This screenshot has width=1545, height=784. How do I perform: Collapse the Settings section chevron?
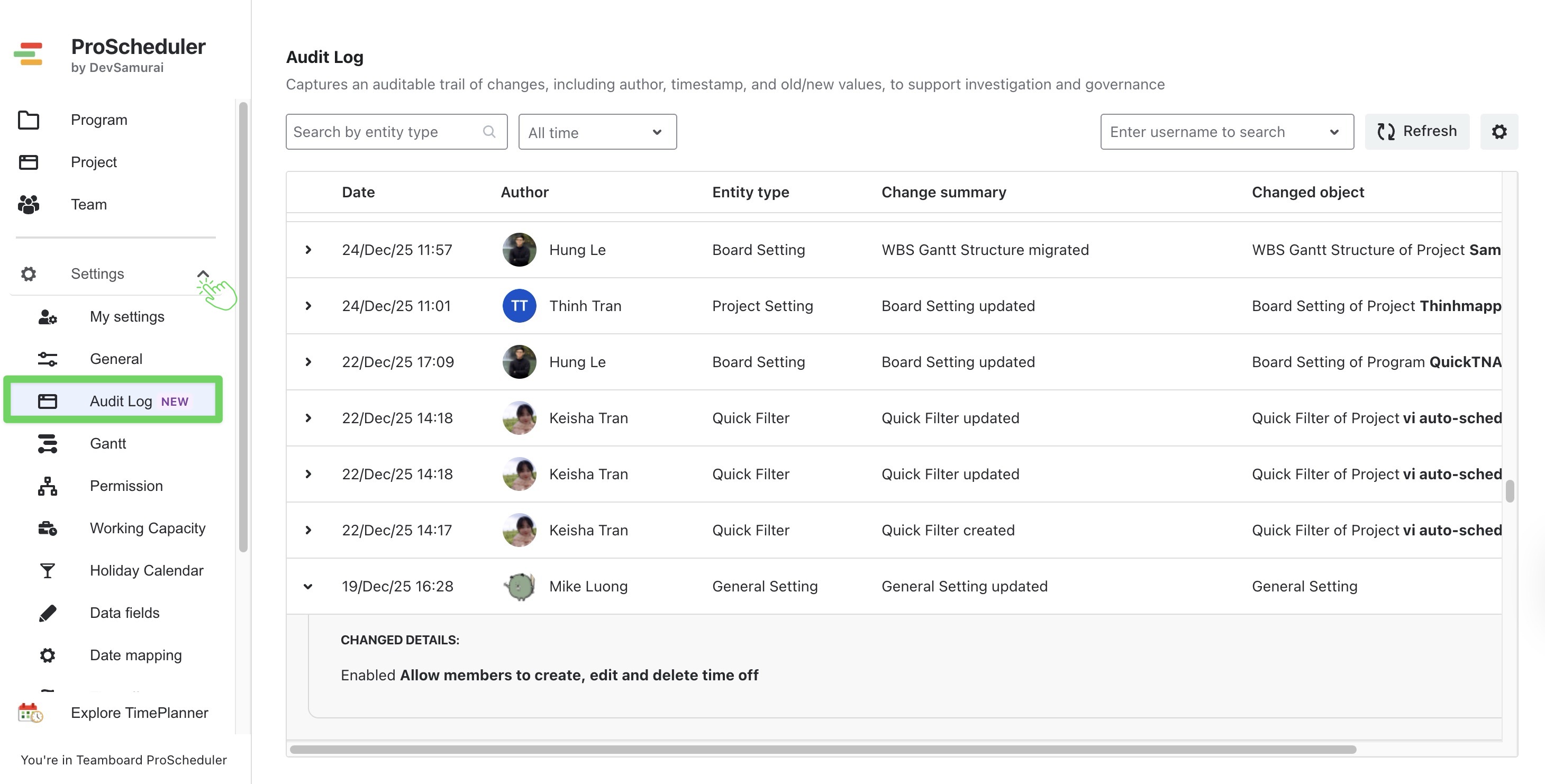(203, 274)
